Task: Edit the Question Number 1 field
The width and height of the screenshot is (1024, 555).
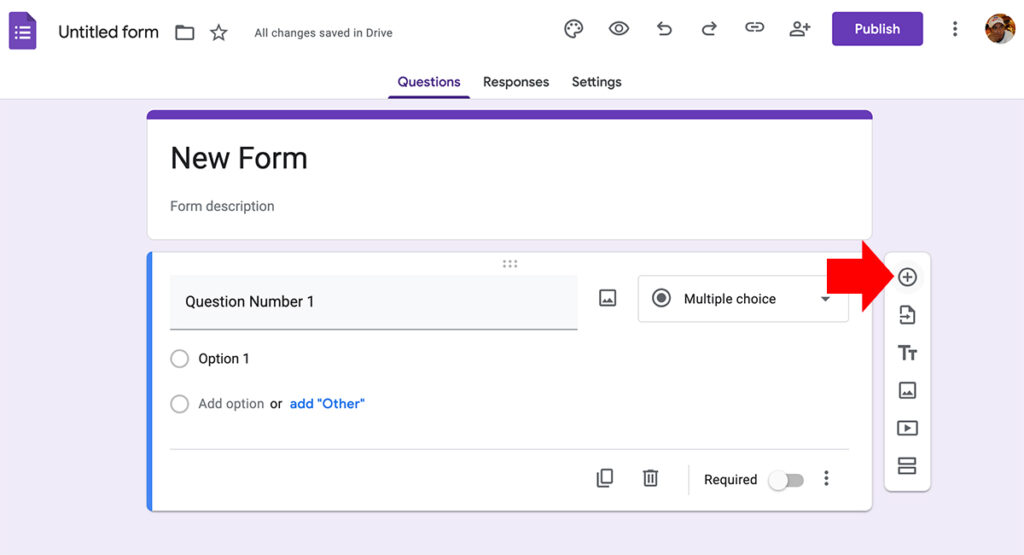Action: click(x=374, y=302)
